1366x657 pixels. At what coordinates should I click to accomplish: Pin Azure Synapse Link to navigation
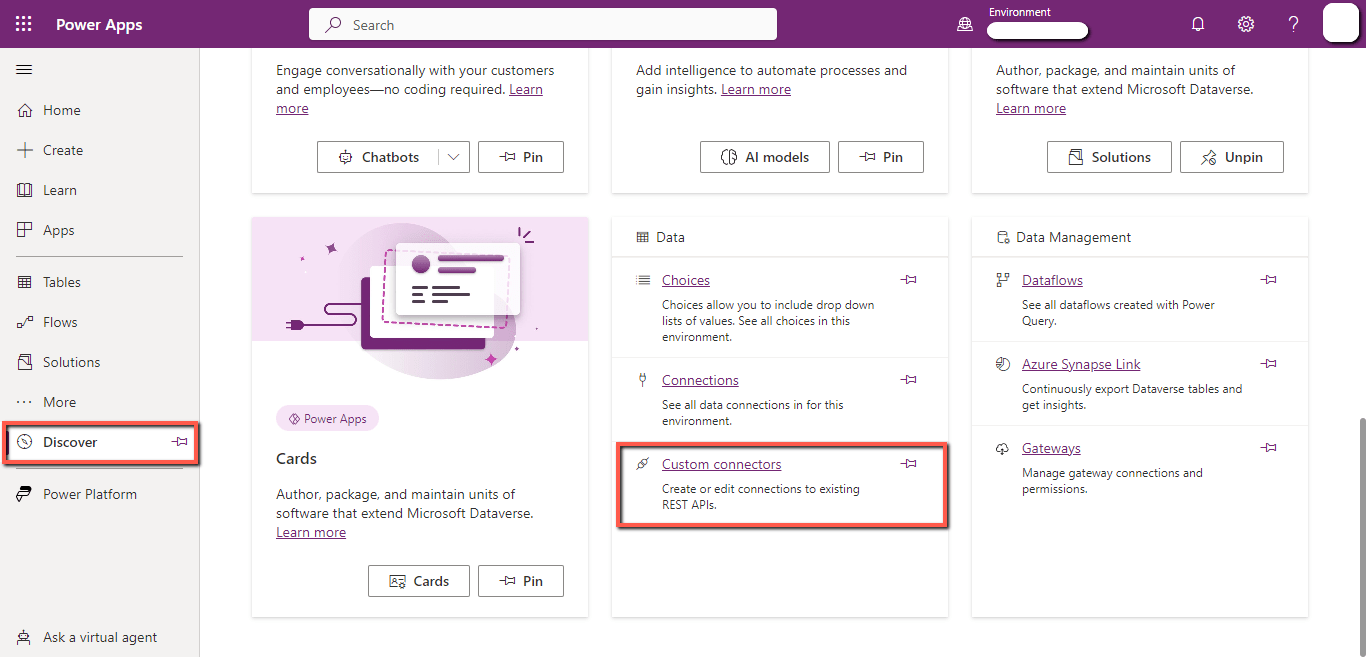click(1269, 364)
